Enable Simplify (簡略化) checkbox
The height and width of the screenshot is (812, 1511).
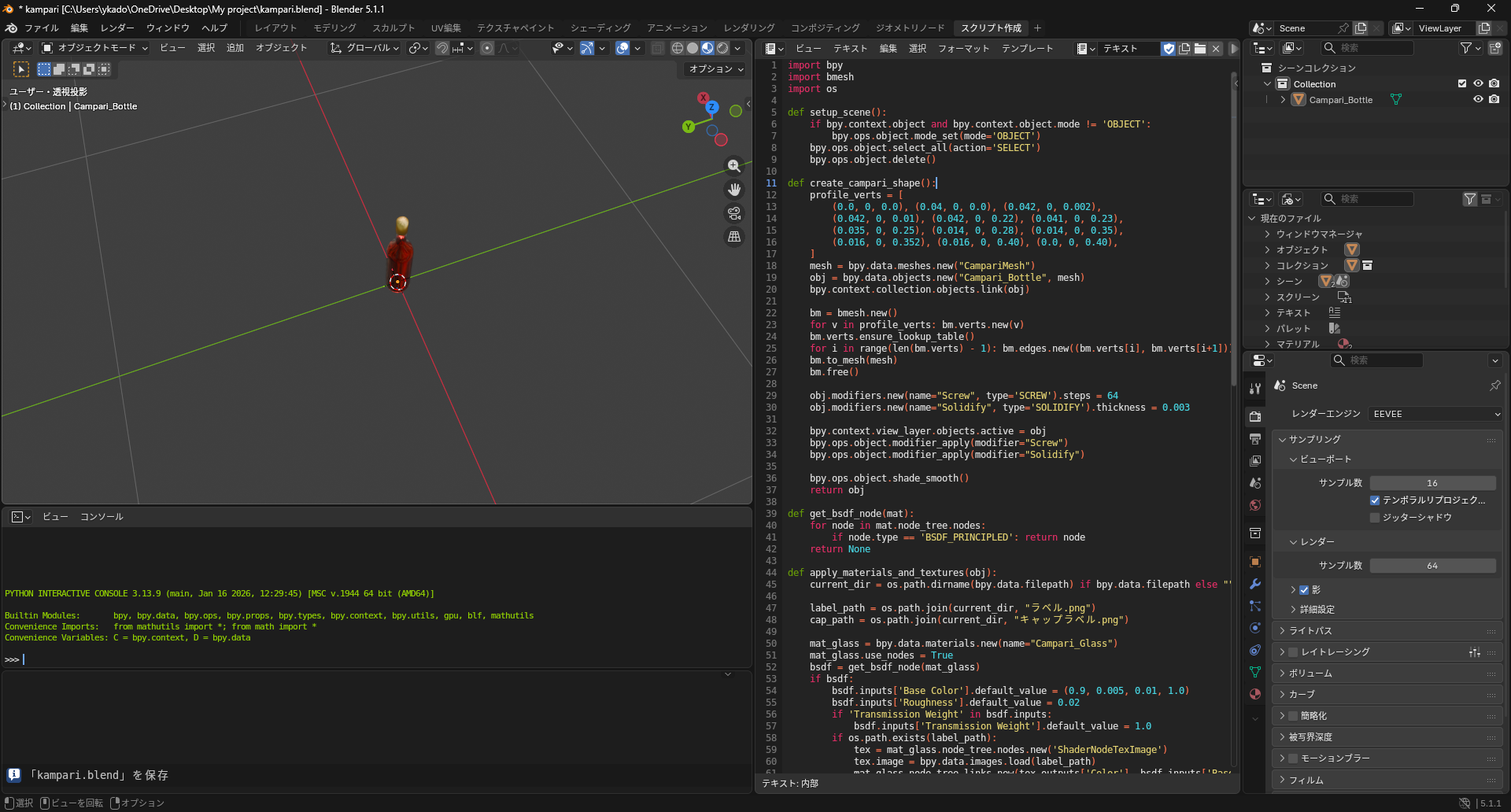1293,716
